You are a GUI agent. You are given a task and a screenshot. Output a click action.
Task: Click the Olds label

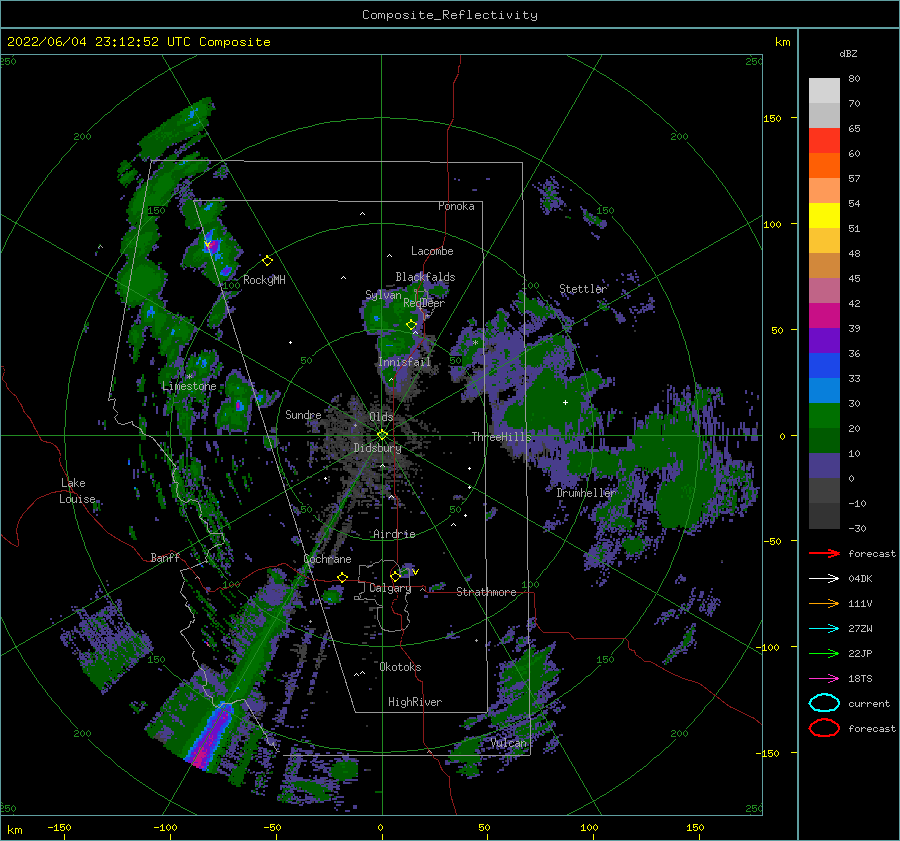[x=381, y=416]
